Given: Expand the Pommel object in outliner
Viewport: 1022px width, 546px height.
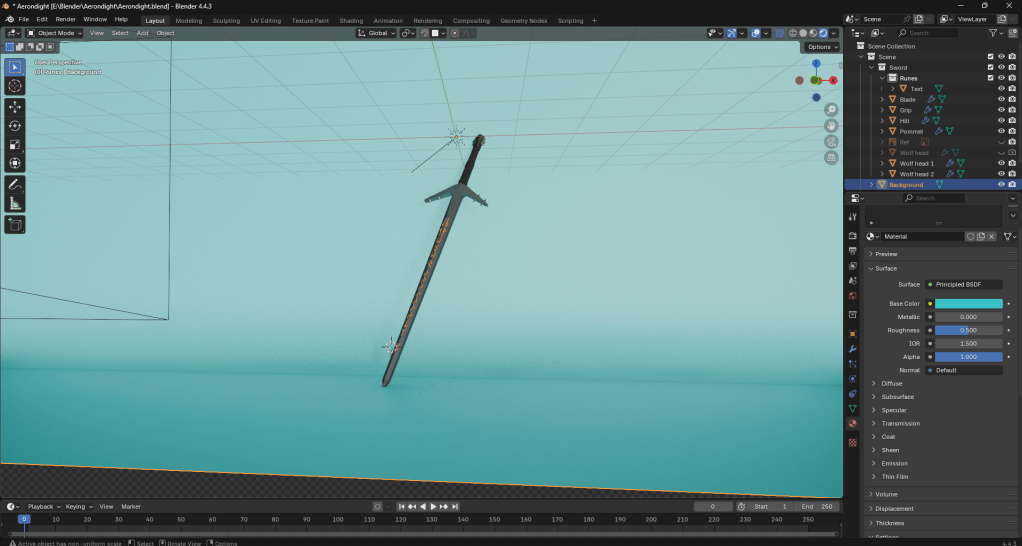Looking at the screenshot, I should tap(882, 131).
